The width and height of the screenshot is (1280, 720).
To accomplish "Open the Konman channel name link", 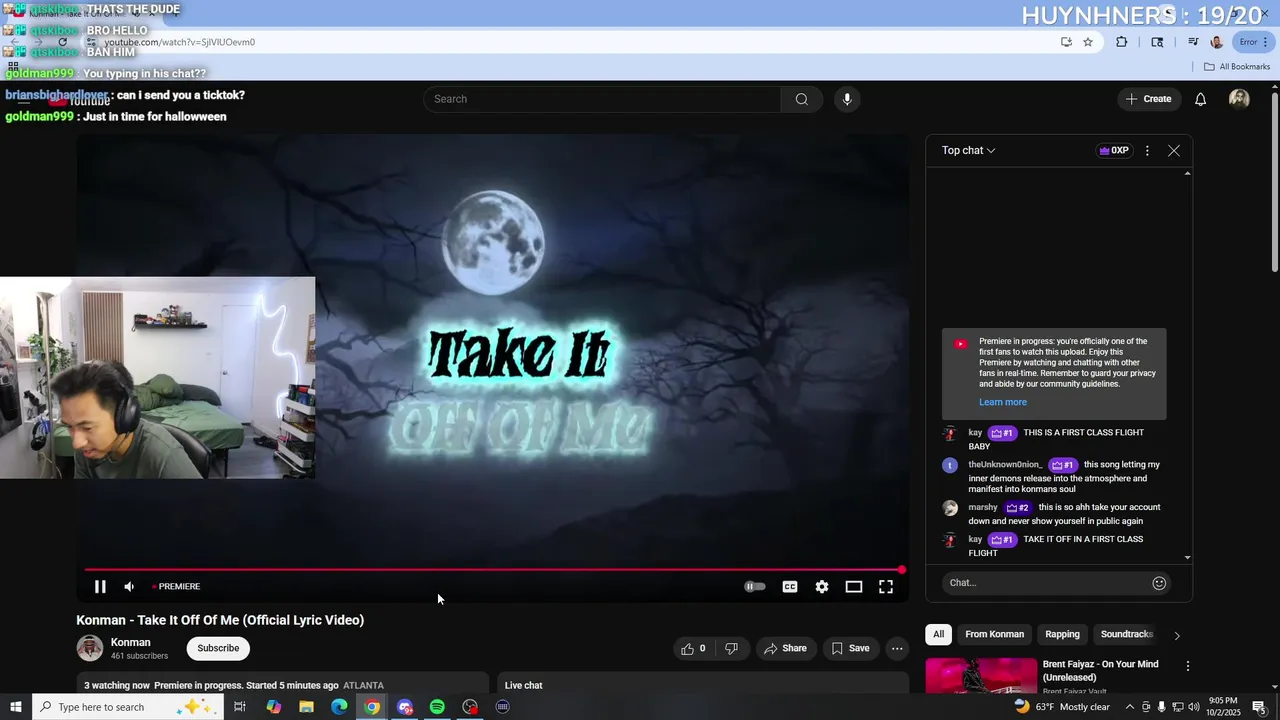I will (x=131, y=642).
